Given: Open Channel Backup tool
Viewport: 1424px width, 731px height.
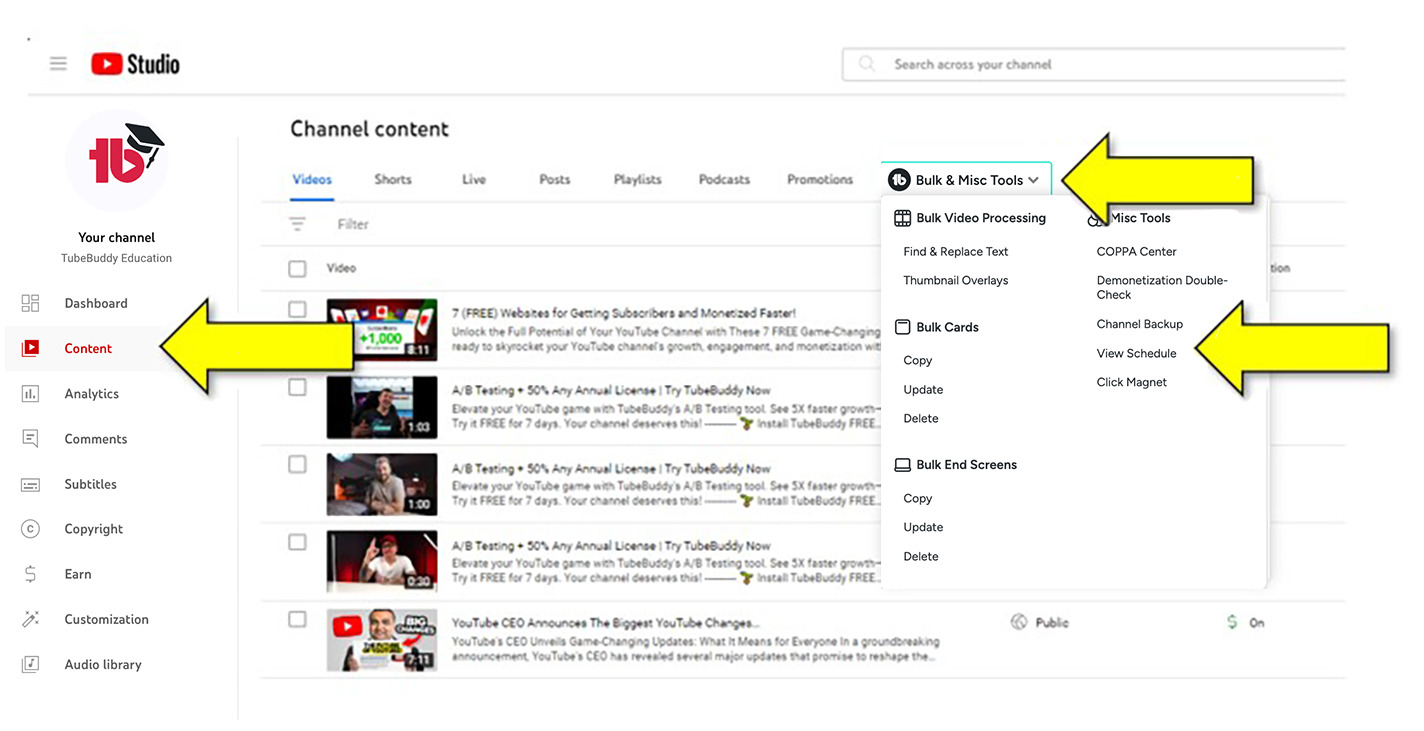Looking at the screenshot, I should point(1140,325).
